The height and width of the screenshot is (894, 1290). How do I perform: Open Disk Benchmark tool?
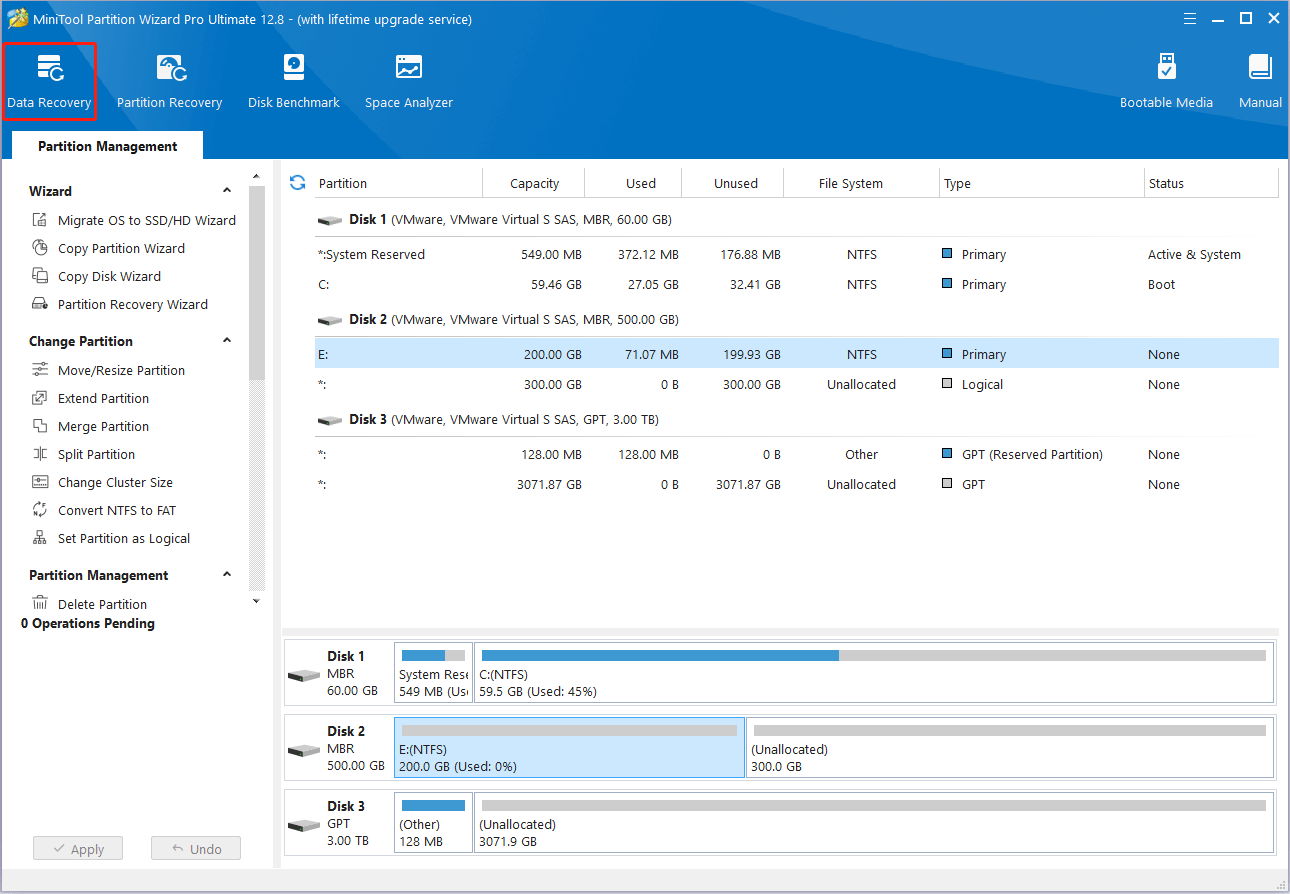294,81
